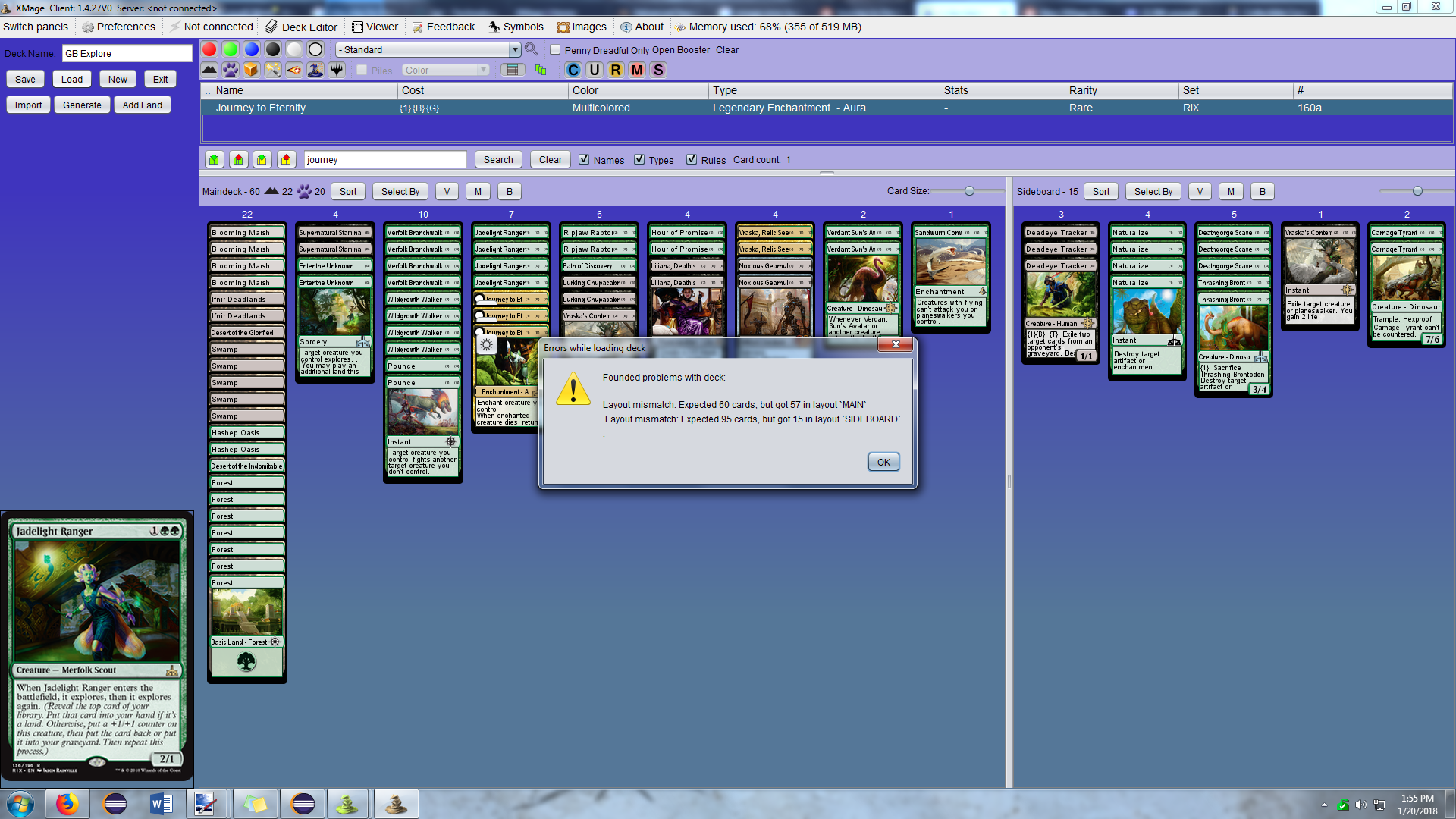Uncheck the Rules search option
This screenshot has width=1456, height=819.
[692, 159]
